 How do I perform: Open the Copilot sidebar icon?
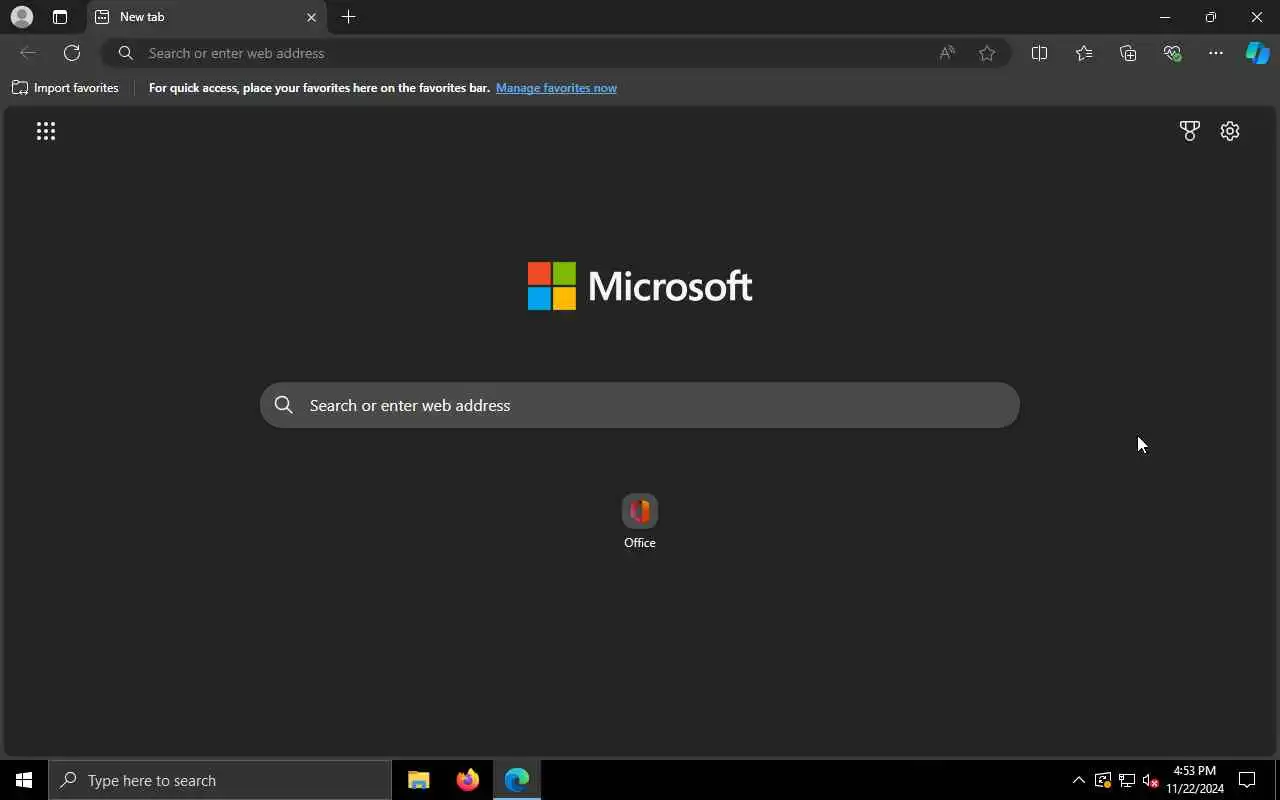[x=1257, y=53]
